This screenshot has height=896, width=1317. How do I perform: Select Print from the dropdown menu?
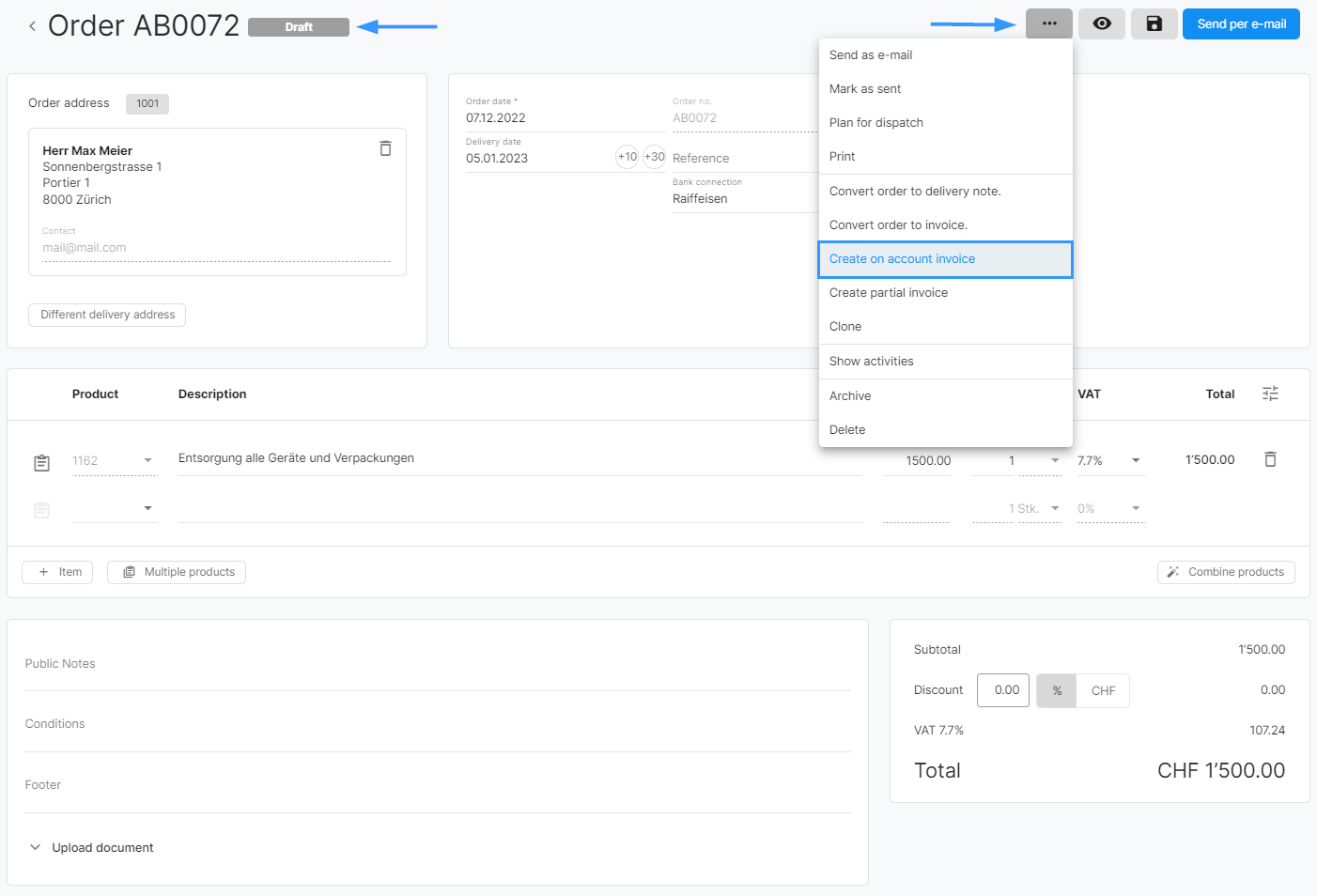(x=946, y=157)
